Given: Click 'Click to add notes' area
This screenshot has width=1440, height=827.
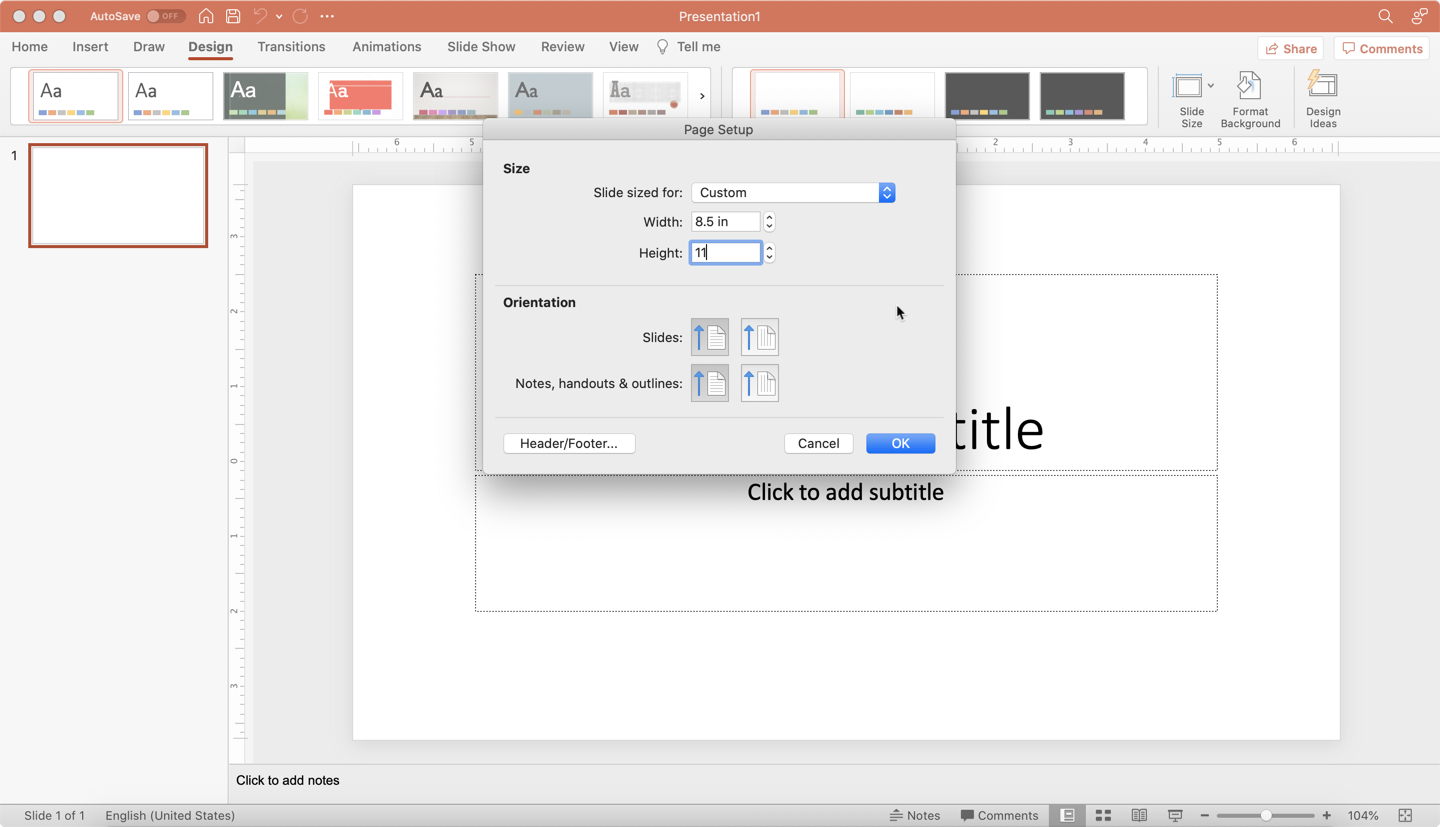Looking at the screenshot, I should click(288, 780).
